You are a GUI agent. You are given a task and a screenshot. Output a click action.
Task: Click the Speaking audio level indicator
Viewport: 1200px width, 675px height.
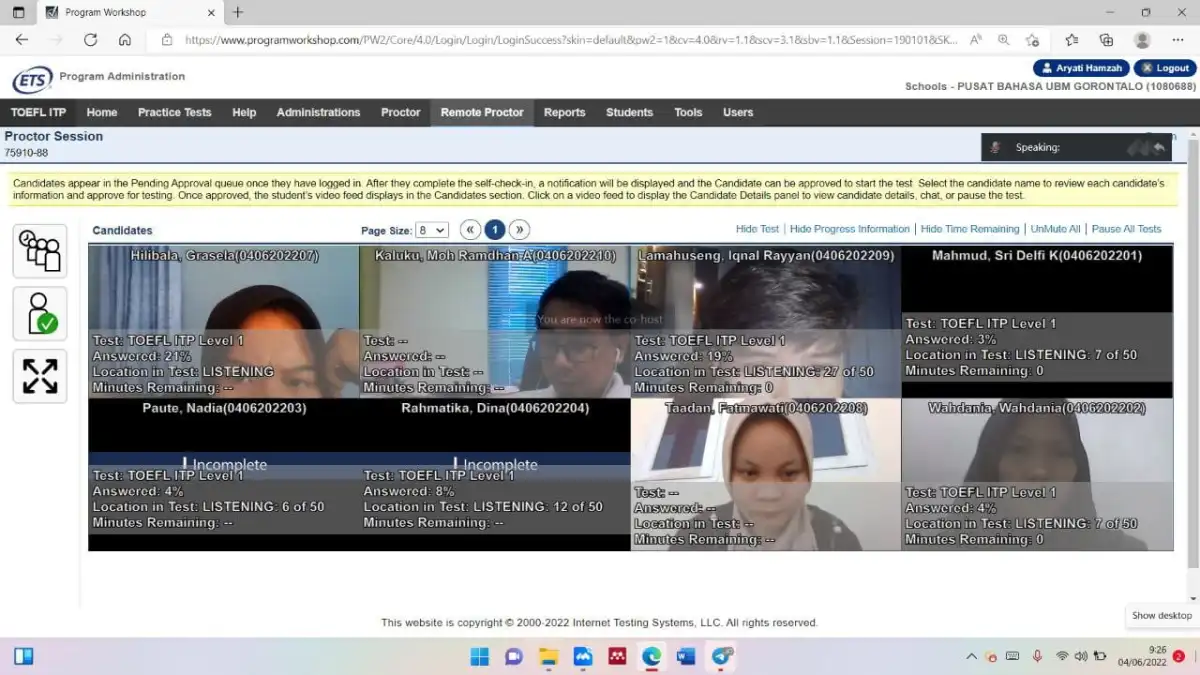(1140, 147)
